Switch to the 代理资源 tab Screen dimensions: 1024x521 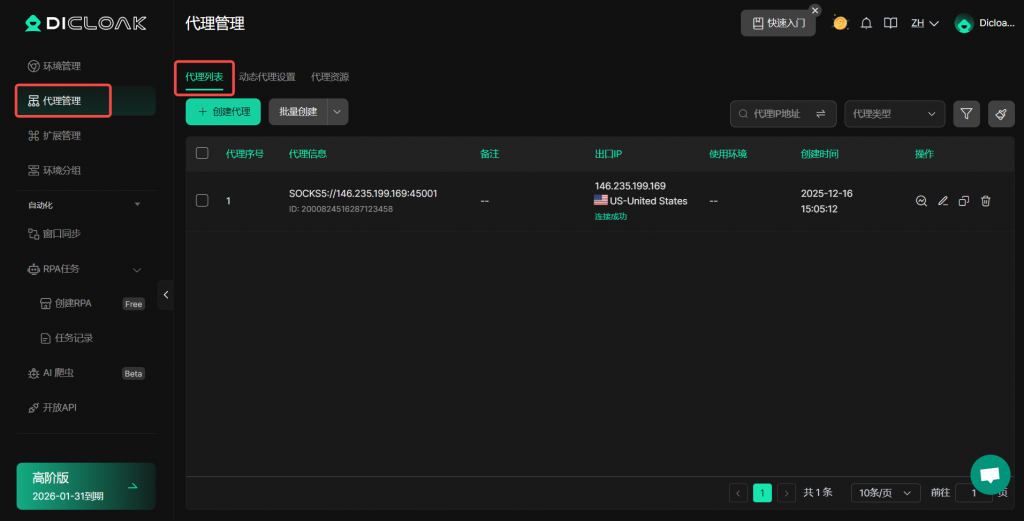(330, 77)
